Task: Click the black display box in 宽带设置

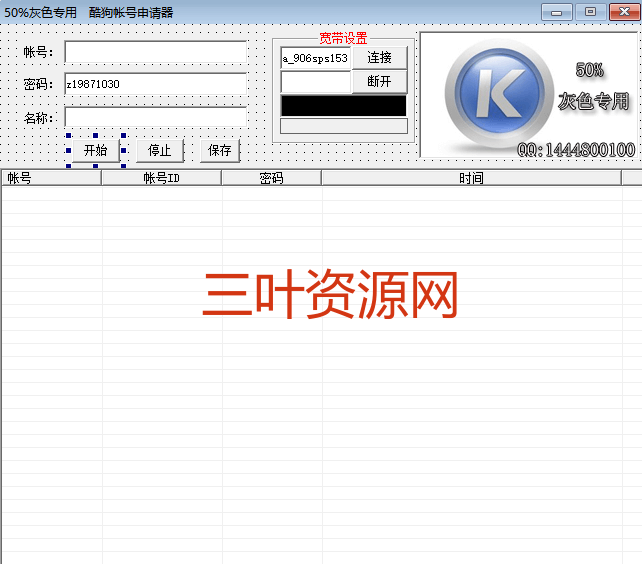Action: [344, 106]
